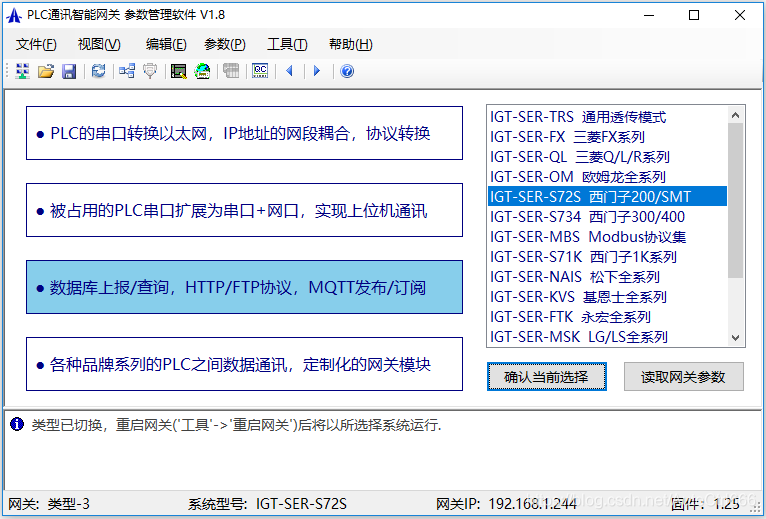Image resolution: width=766 pixels, height=519 pixels.
Task: Open the 编辑(E) menu
Action: click(x=166, y=44)
